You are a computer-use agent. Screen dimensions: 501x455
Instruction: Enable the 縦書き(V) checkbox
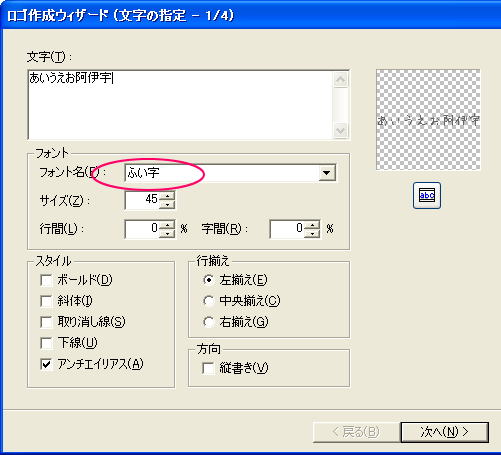coord(208,368)
